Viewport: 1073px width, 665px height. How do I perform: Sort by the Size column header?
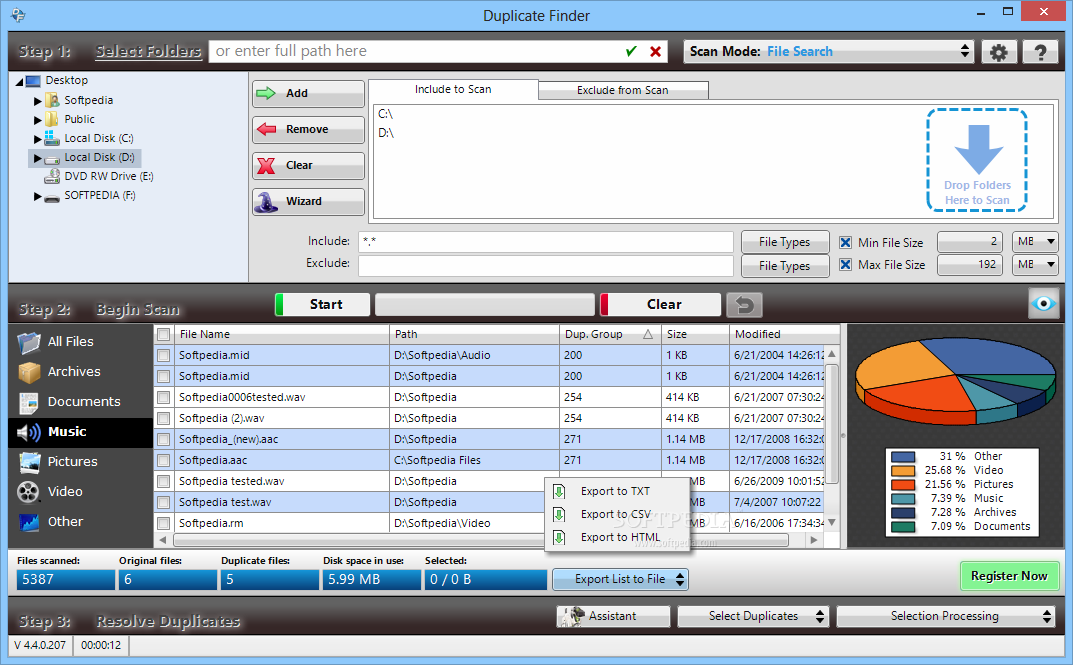(695, 334)
